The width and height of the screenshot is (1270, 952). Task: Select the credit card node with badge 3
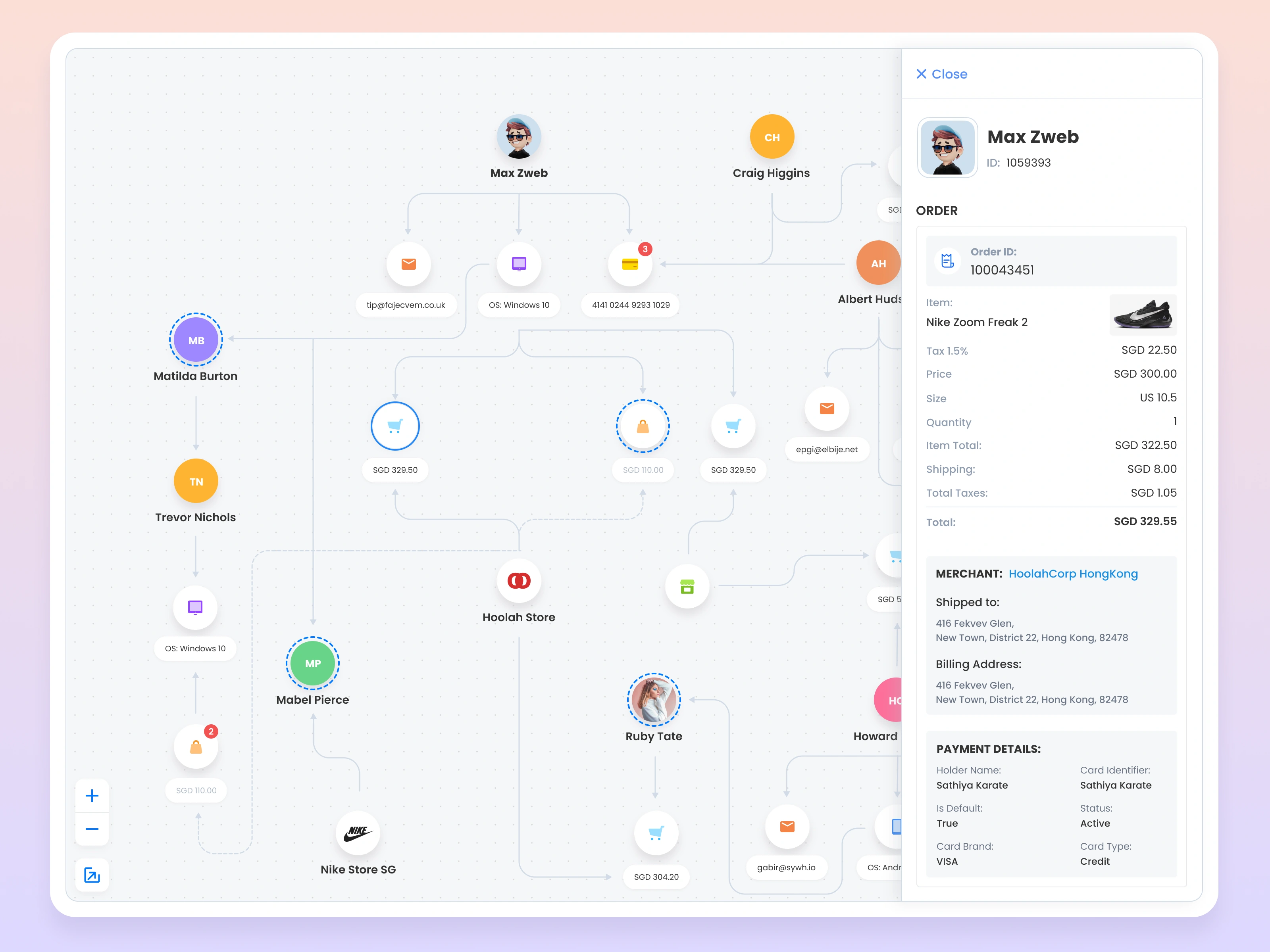tap(630, 264)
